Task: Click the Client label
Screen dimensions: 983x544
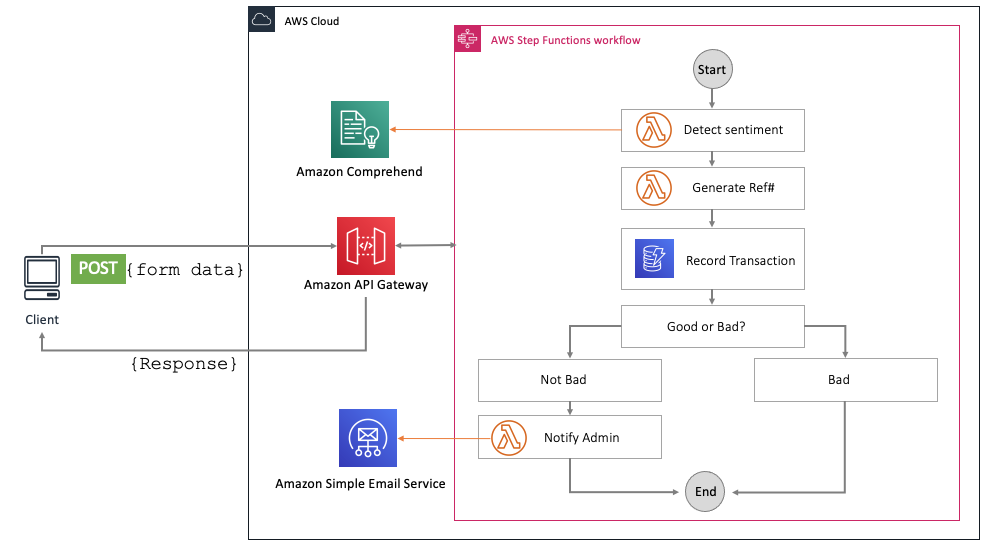Action: pyautogui.click(x=42, y=320)
